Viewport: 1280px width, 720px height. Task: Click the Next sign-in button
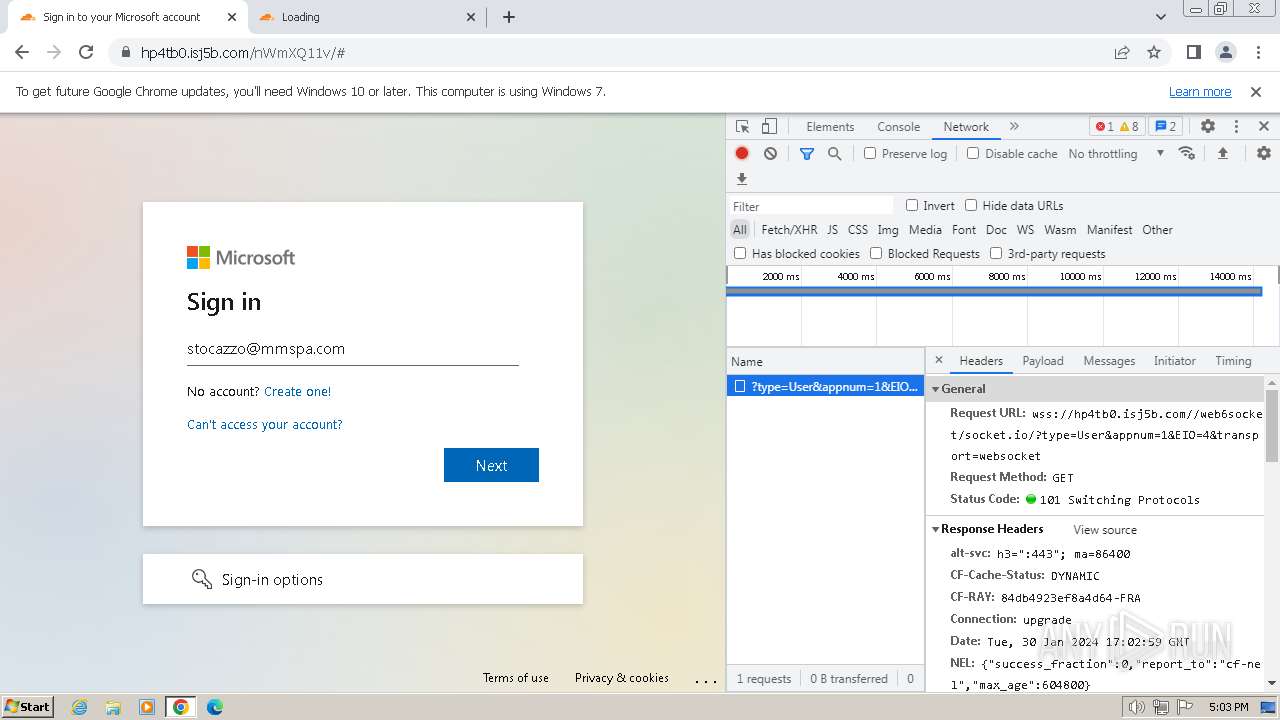pos(491,465)
